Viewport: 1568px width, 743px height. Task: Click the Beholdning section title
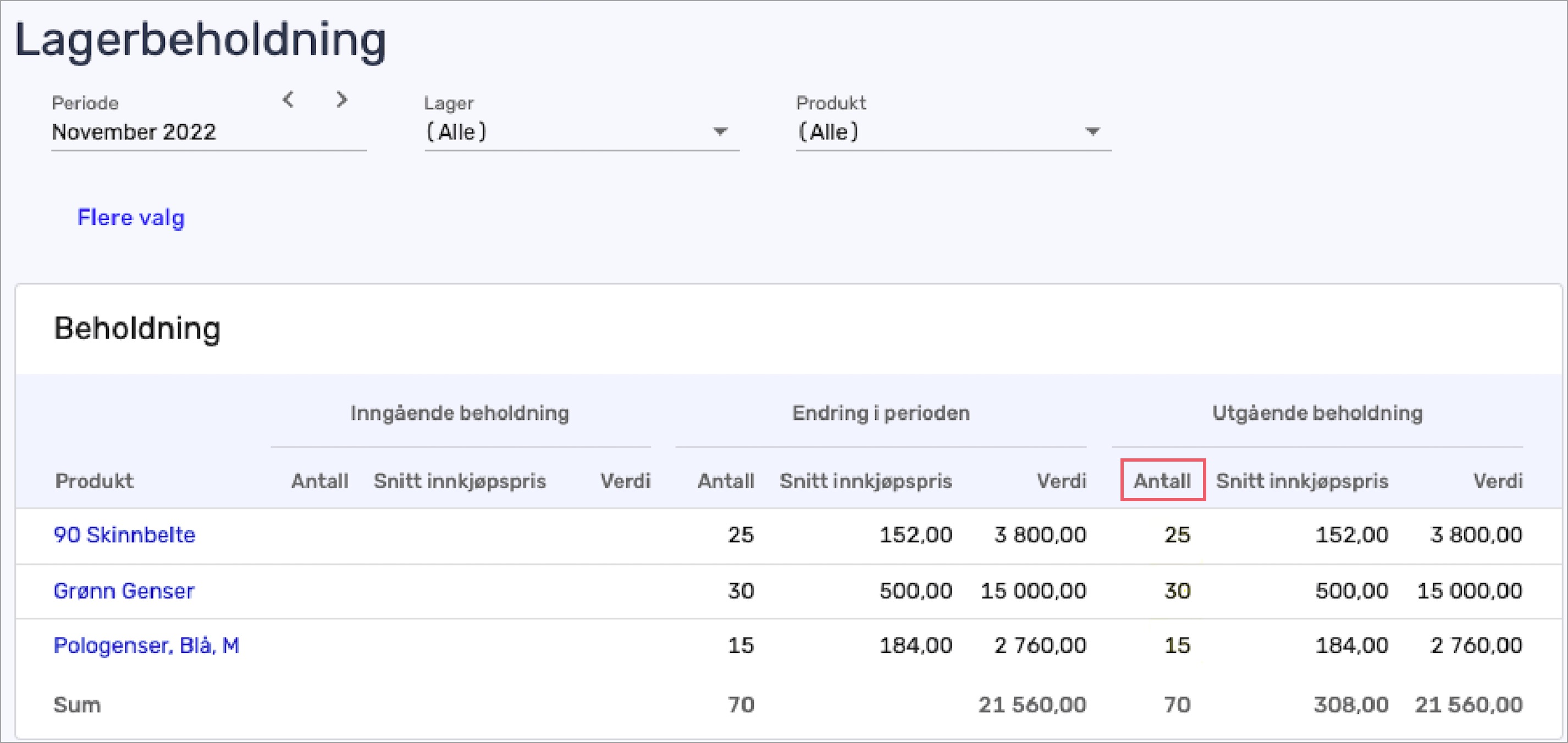(137, 329)
